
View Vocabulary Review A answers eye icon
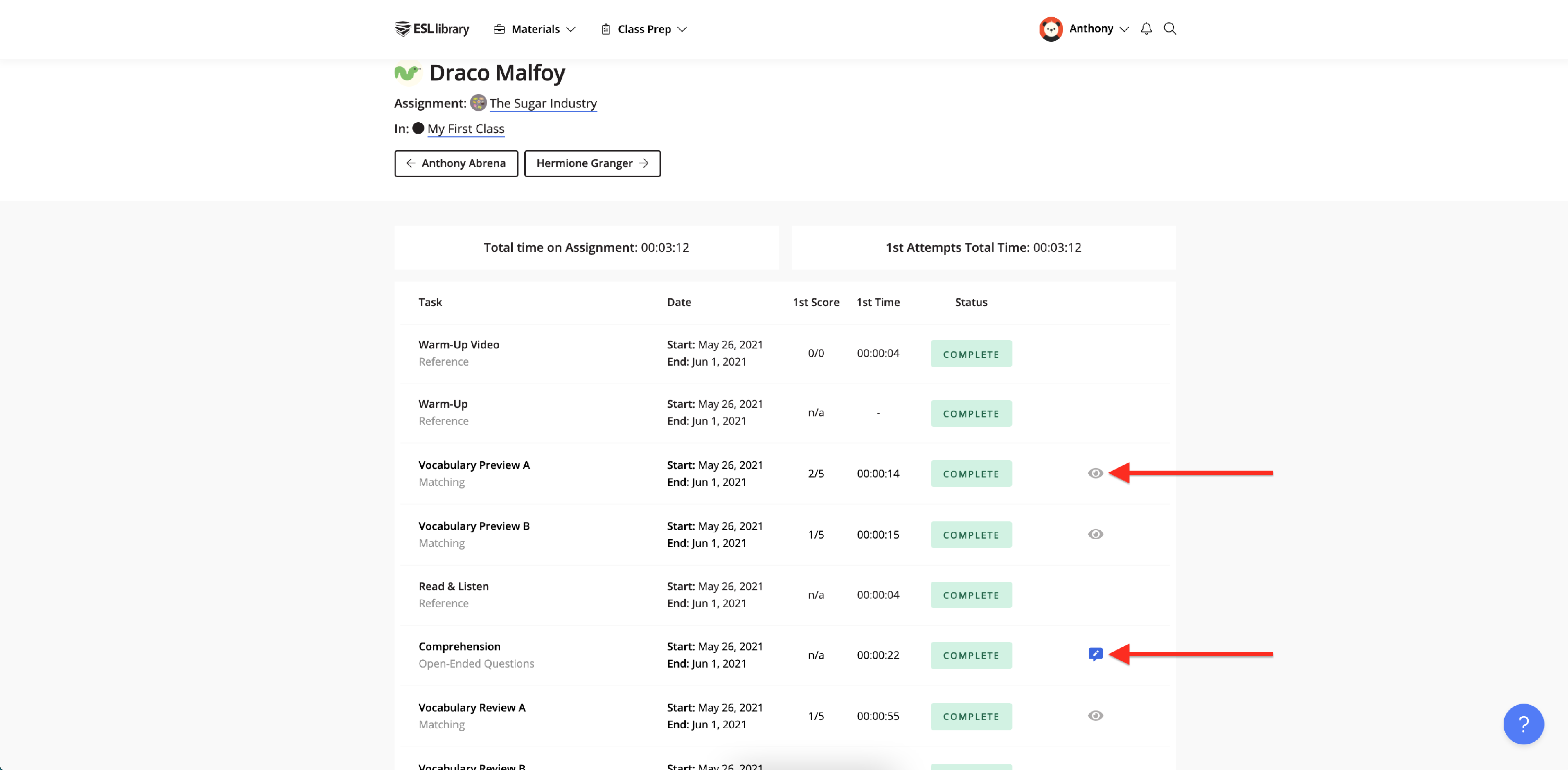[x=1095, y=715]
